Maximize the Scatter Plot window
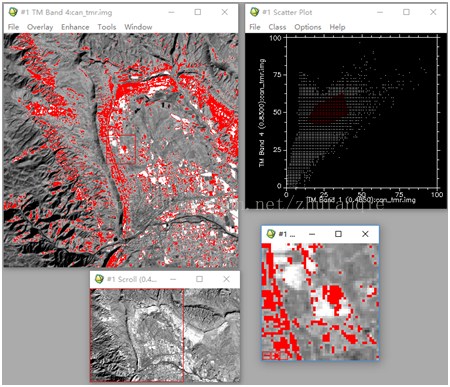 (x=406, y=12)
